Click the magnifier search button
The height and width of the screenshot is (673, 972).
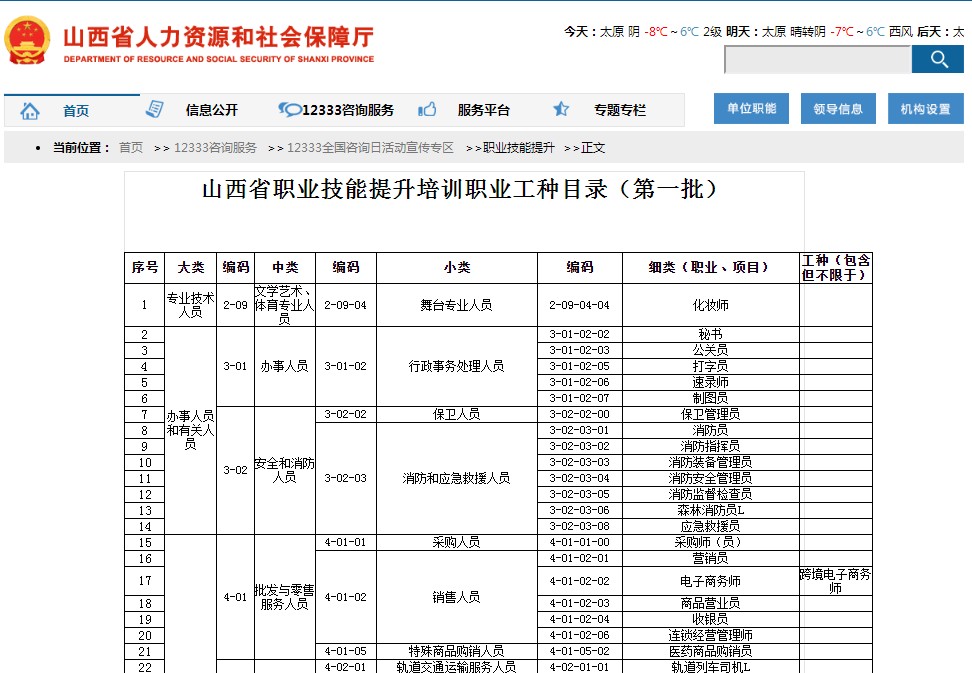[938, 60]
